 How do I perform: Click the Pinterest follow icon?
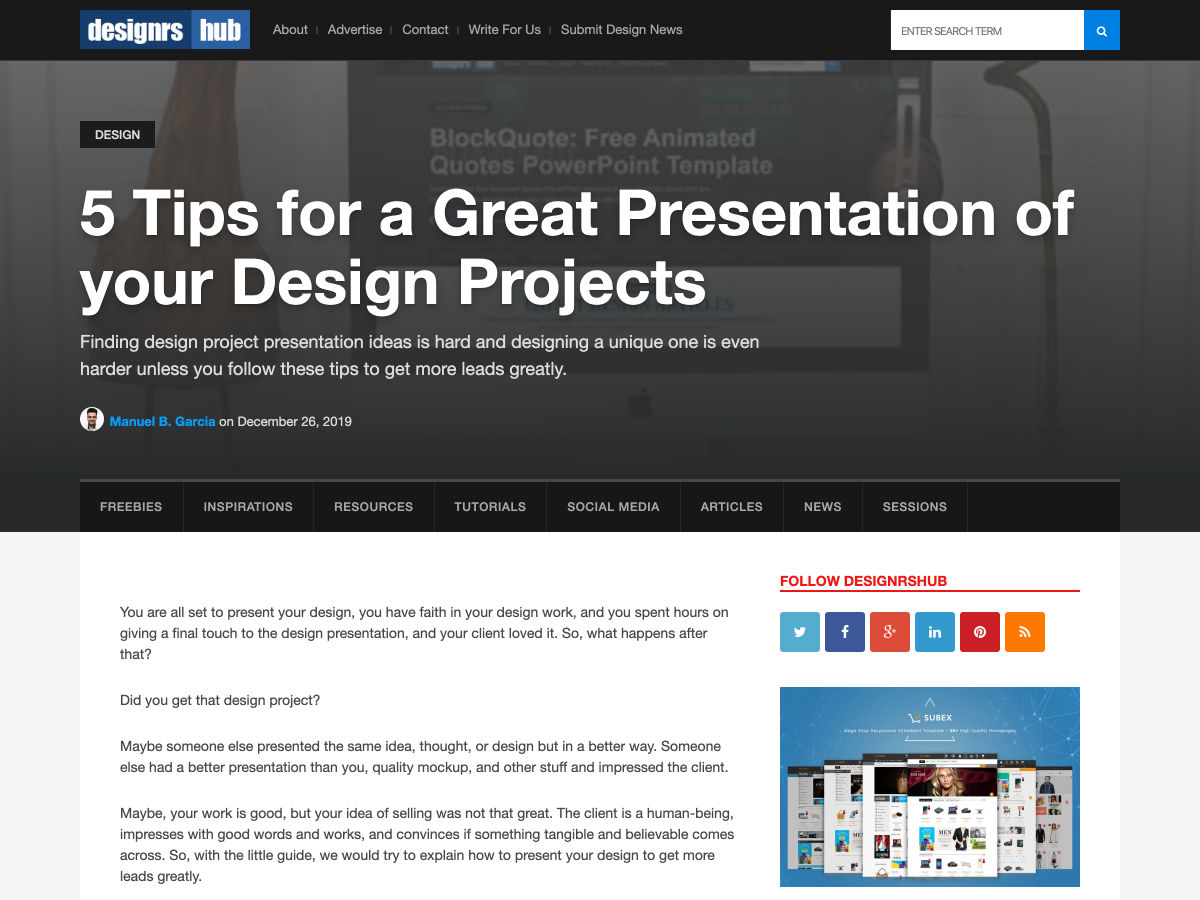coord(980,632)
